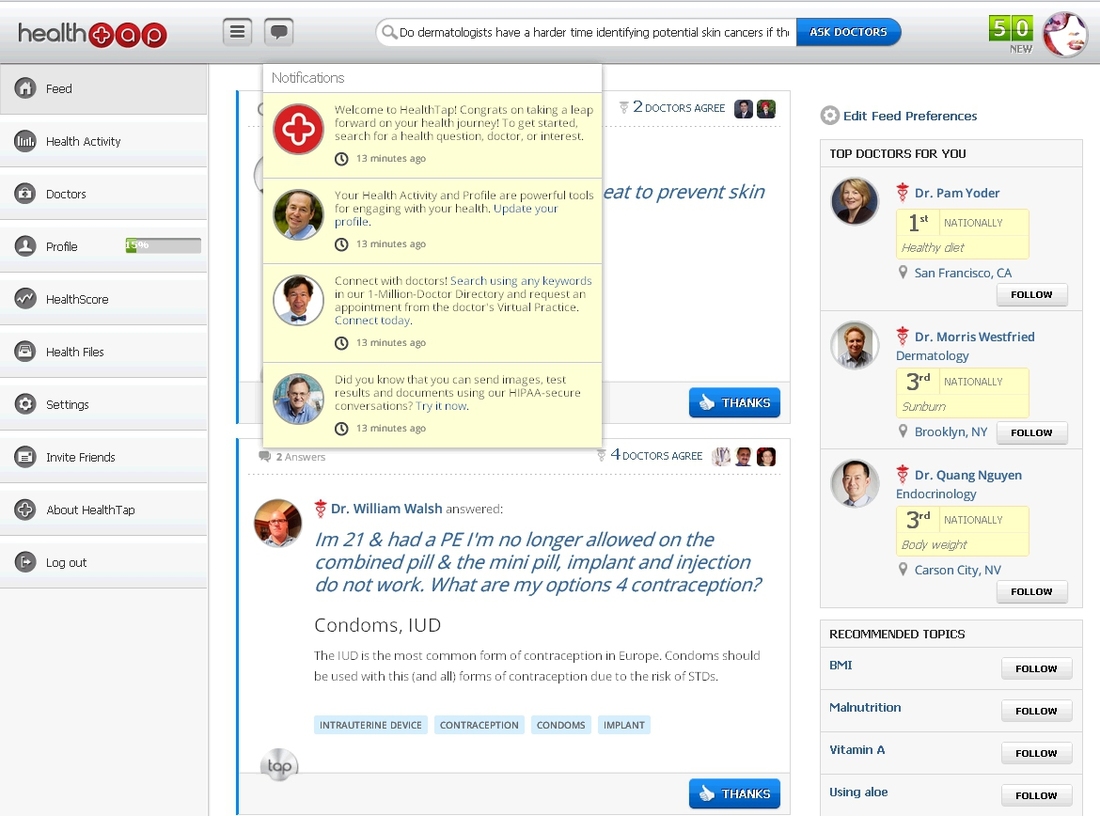Click the HealthTap logo
The width and height of the screenshot is (1100, 816).
pyautogui.click(x=93, y=33)
